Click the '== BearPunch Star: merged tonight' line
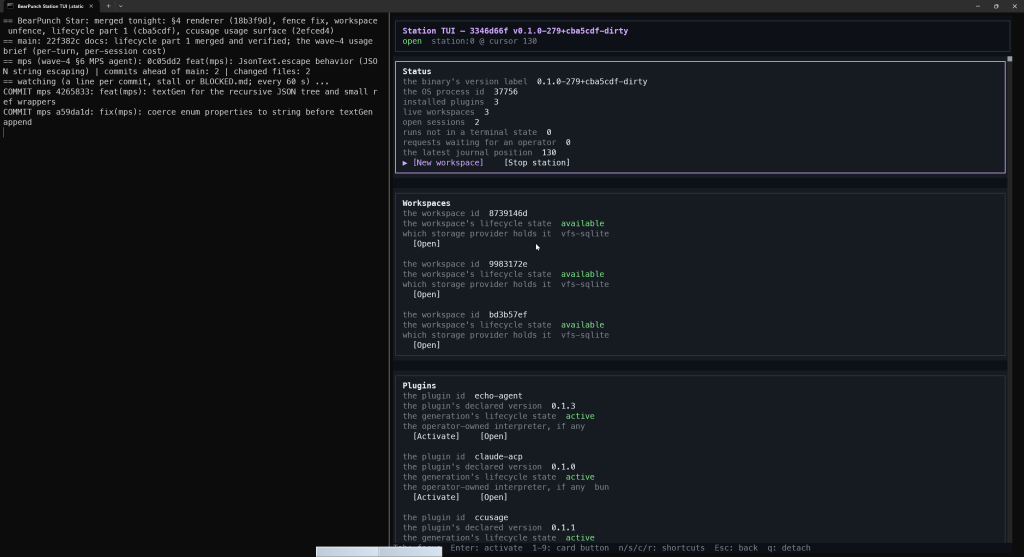This screenshot has width=1024, height=557. click(x=190, y=25)
